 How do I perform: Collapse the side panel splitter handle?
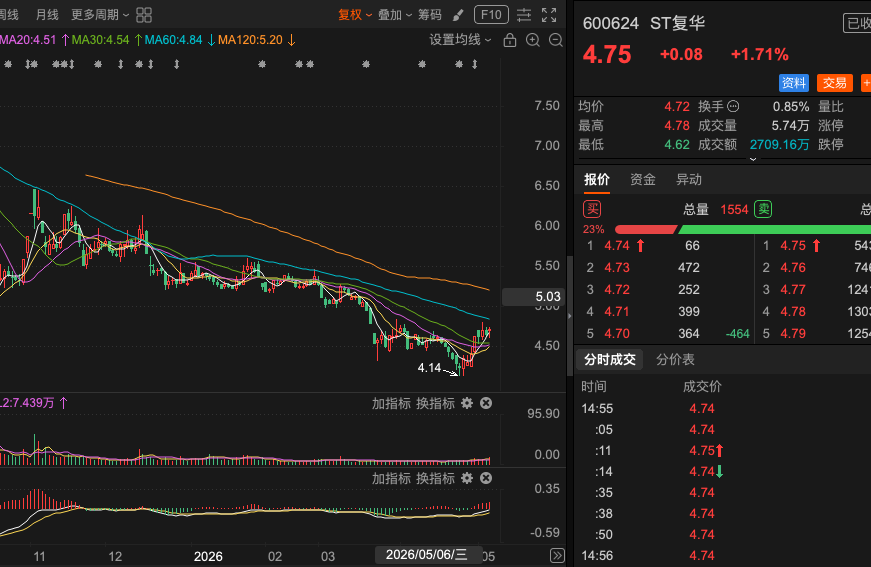coord(569,315)
